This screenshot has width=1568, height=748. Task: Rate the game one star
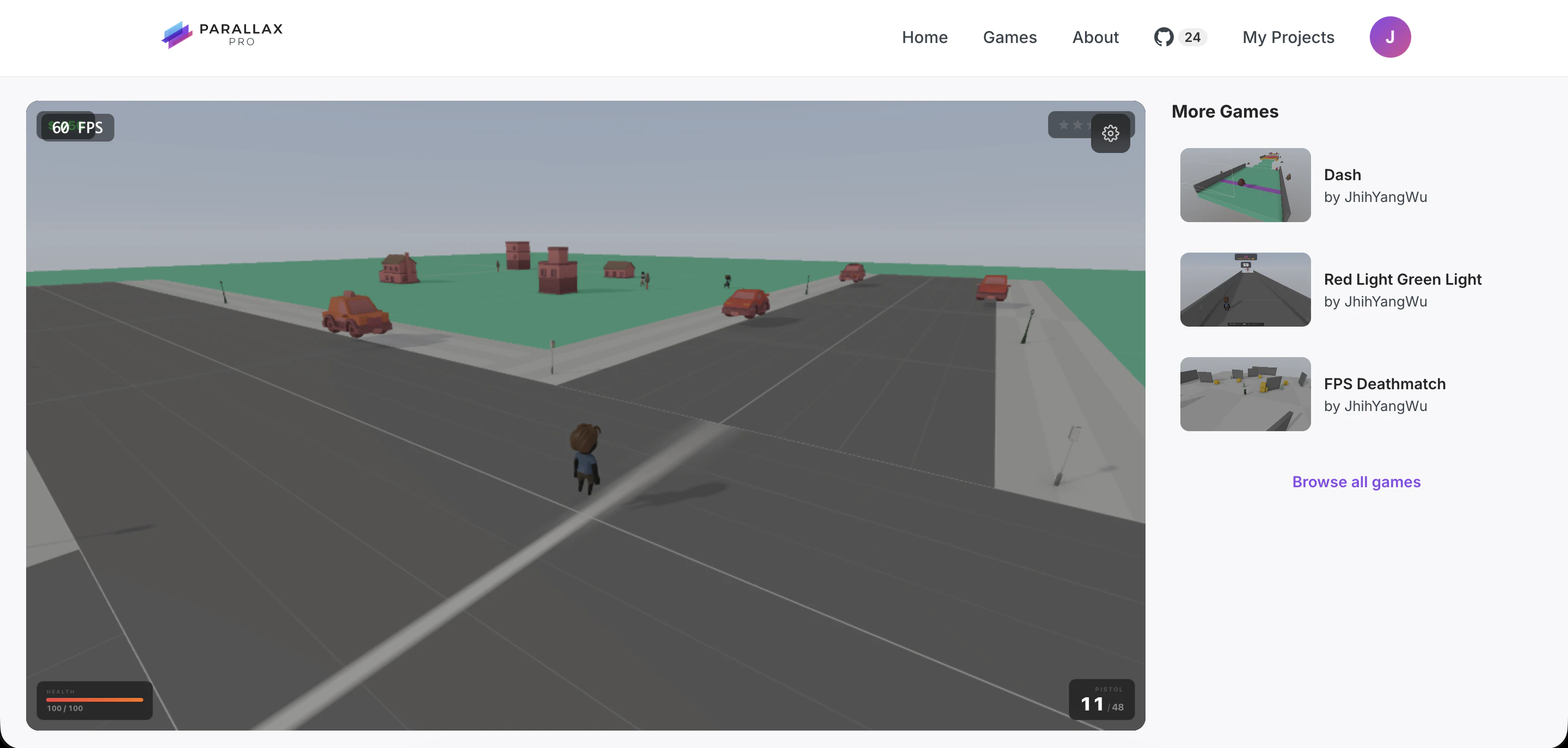pyautogui.click(x=1063, y=125)
